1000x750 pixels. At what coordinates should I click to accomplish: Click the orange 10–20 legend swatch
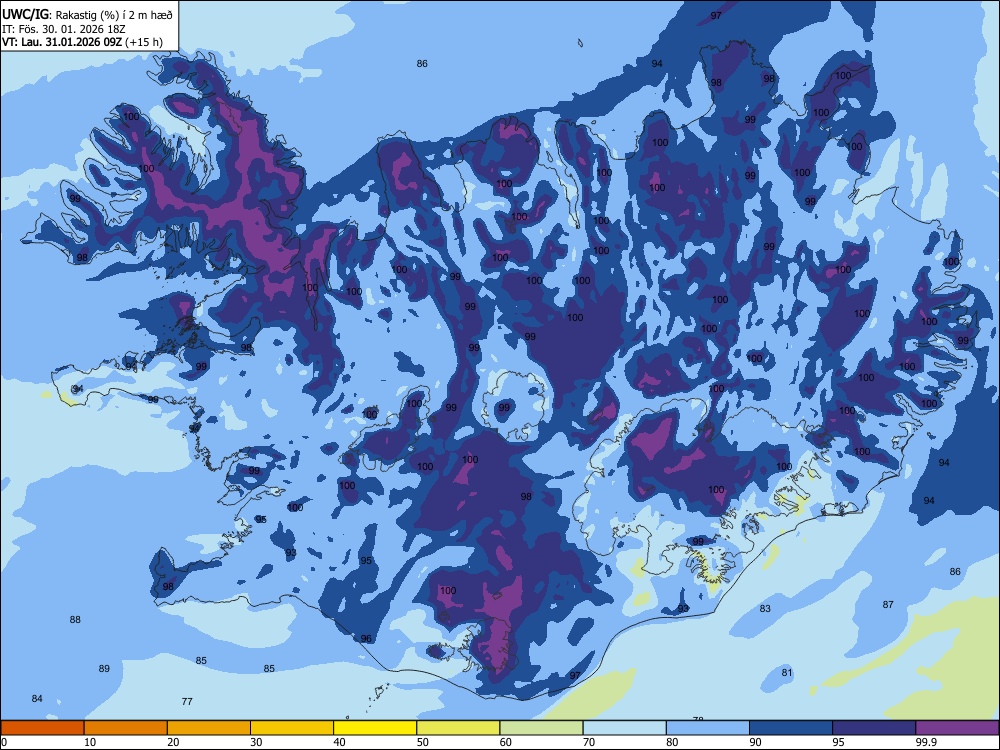(126, 728)
